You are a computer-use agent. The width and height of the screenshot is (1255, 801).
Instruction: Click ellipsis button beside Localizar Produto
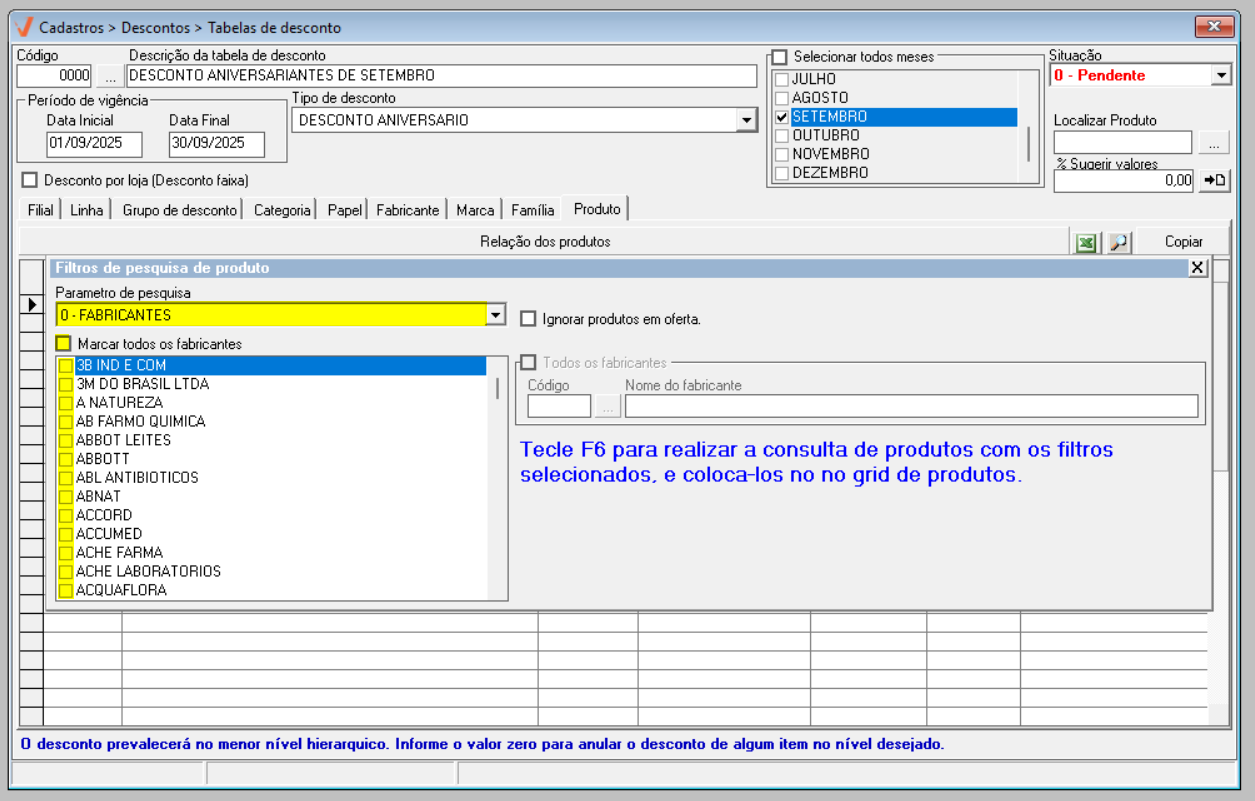pos(1213,143)
